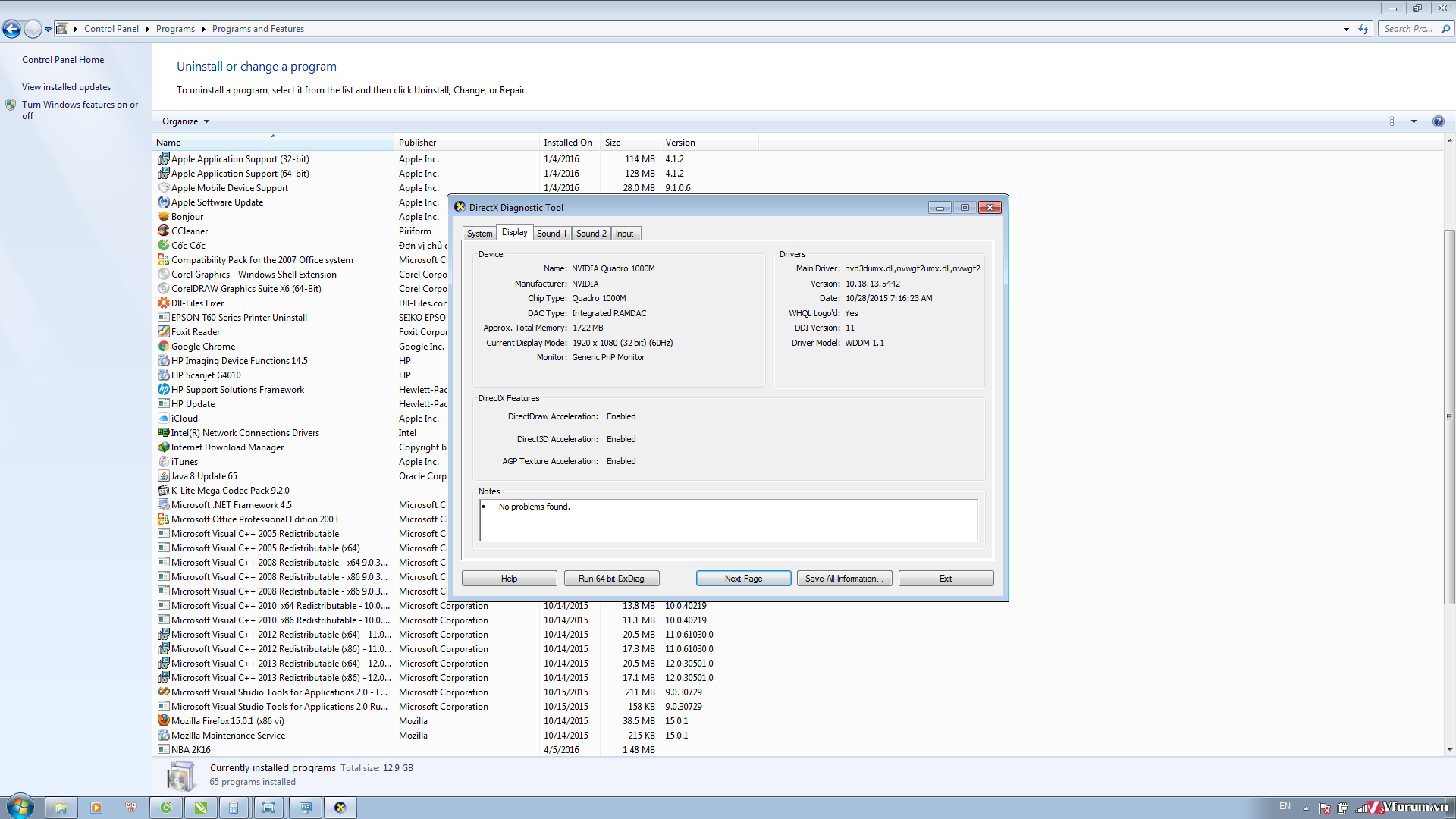Select the iTunes program icon
1456x819 pixels.
(x=163, y=462)
